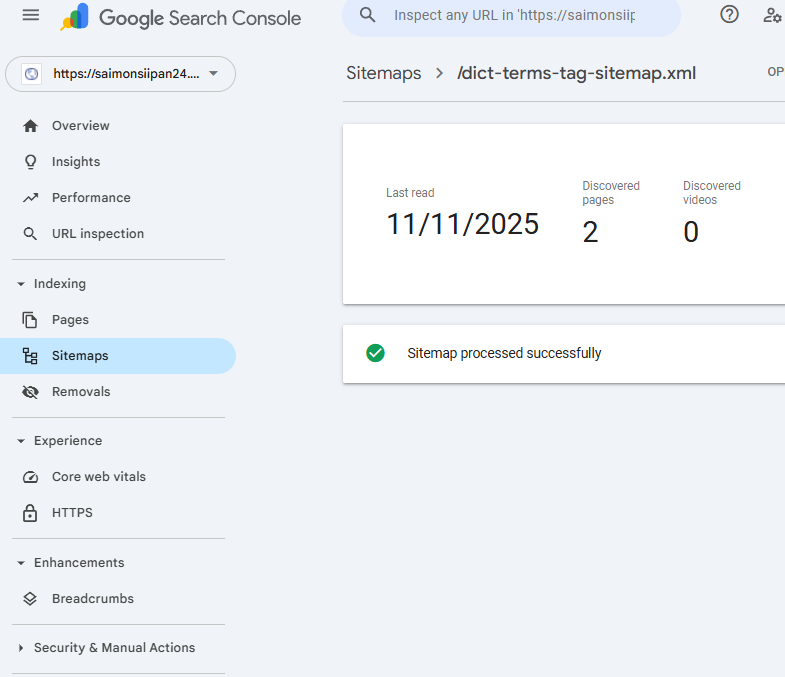Open the Pages indexing report

(x=70, y=320)
